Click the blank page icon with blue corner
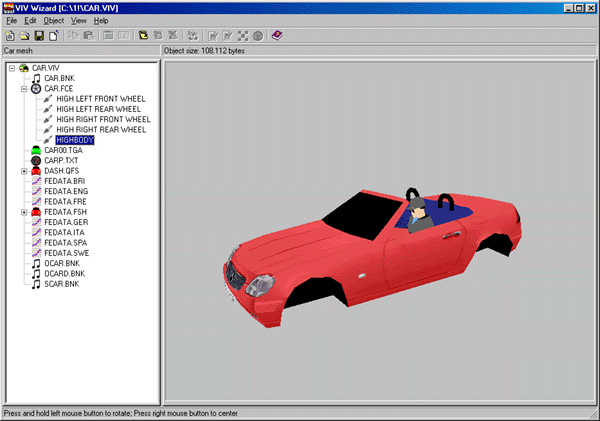The width and height of the screenshot is (600, 421). pyautogui.click(x=54, y=36)
